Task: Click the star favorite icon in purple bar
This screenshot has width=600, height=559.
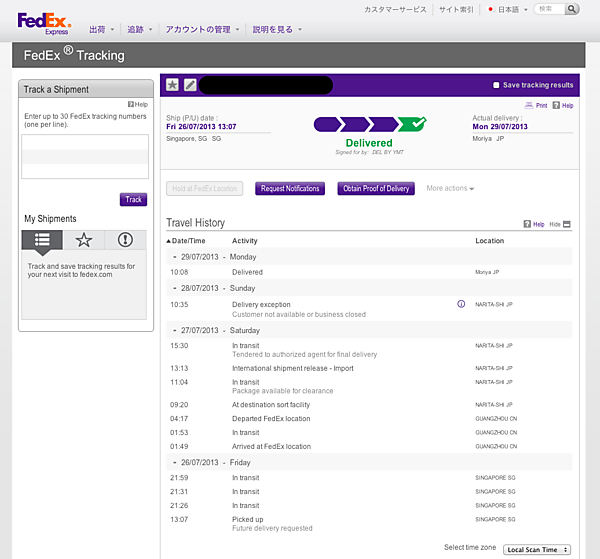Action: (x=172, y=85)
